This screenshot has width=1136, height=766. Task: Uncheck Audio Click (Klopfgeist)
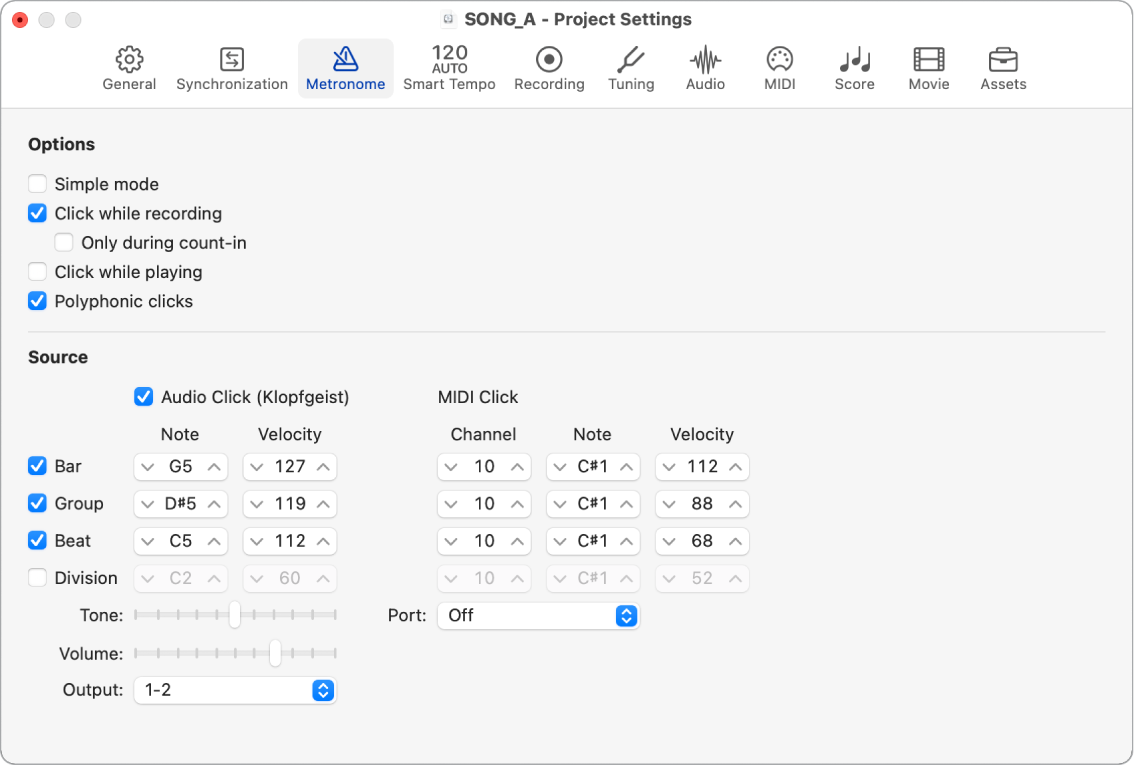pos(143,397)
